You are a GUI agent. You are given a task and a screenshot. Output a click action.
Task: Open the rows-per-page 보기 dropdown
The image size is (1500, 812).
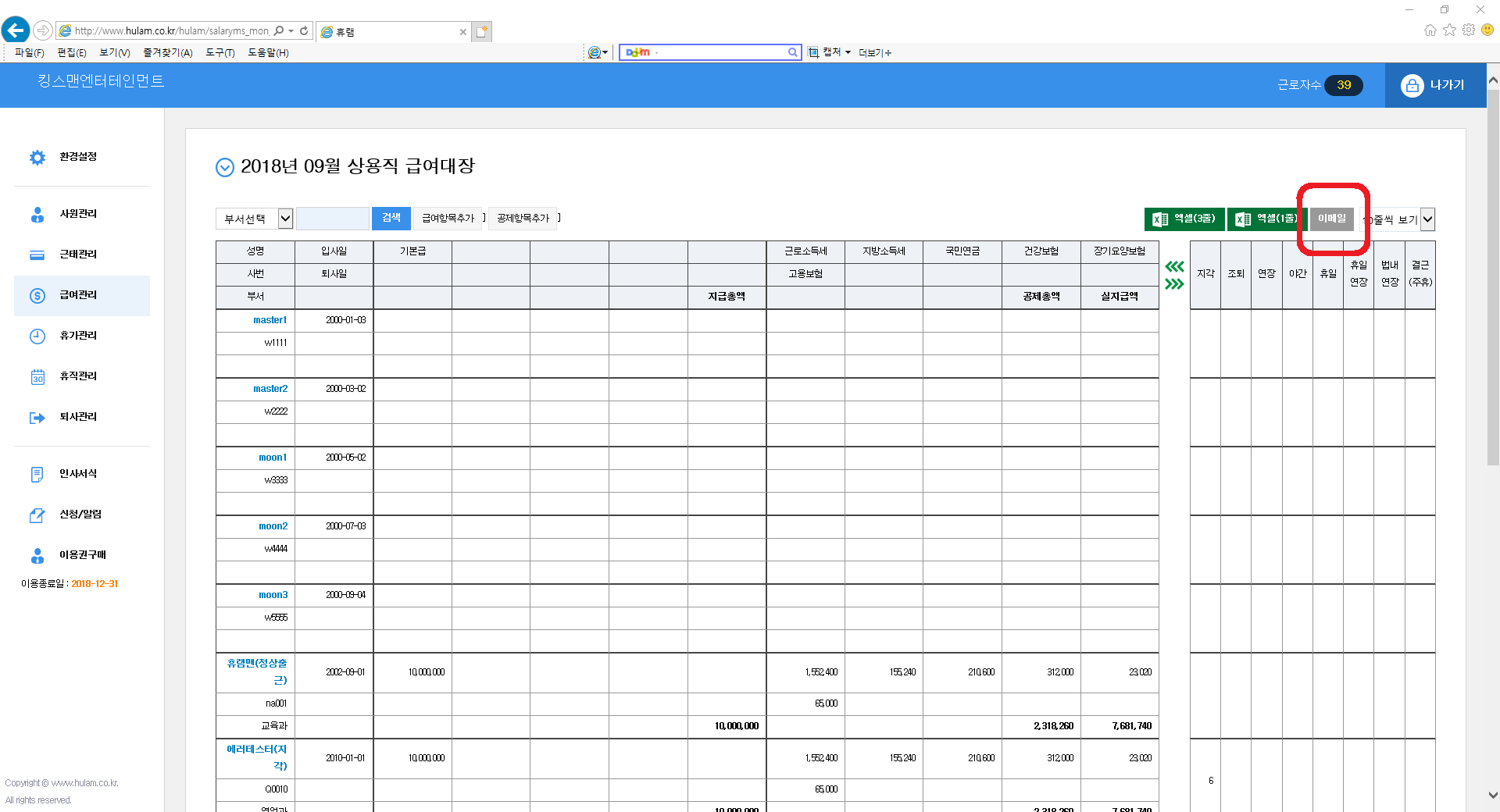point(1427,219)
